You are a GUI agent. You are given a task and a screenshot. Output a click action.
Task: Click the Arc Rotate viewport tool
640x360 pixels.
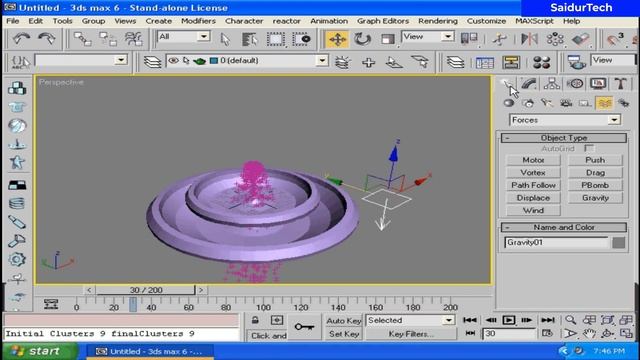(x=607, y=334)
